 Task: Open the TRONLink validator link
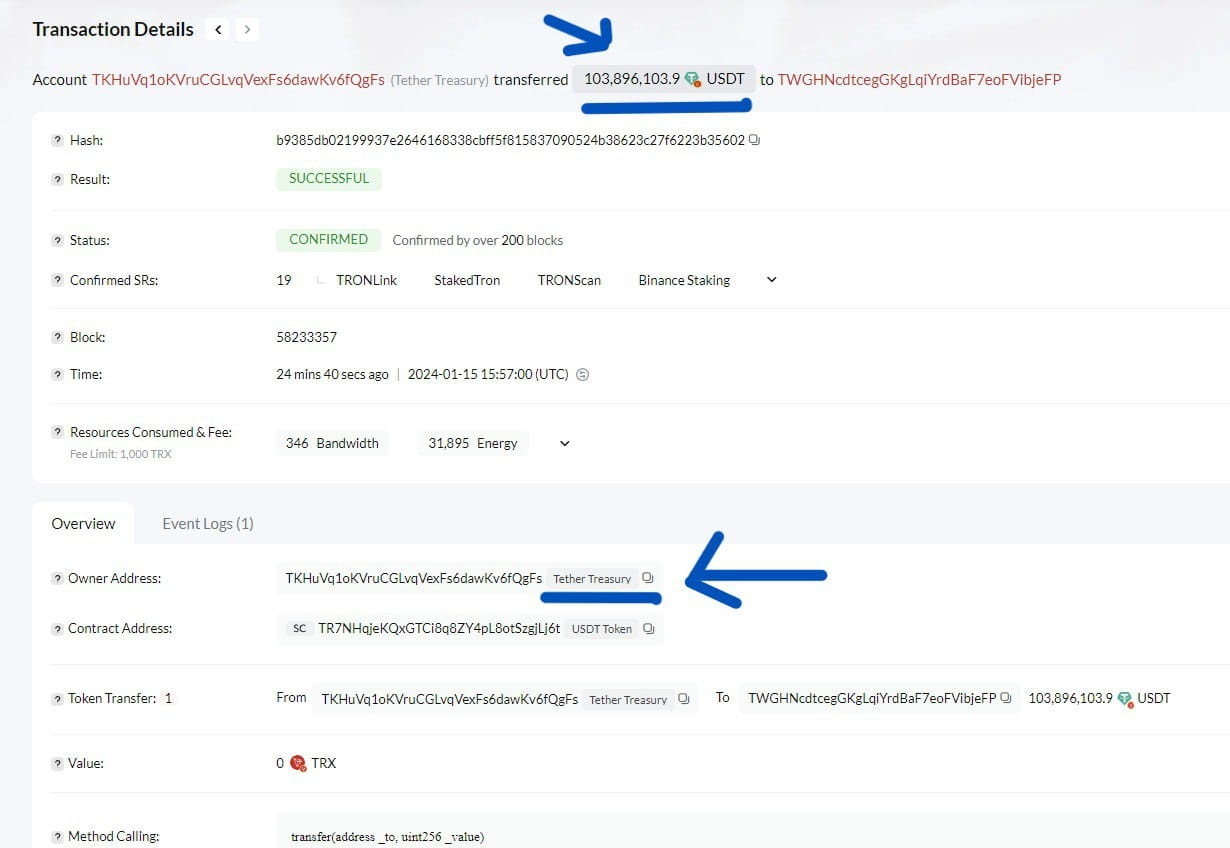366,280
